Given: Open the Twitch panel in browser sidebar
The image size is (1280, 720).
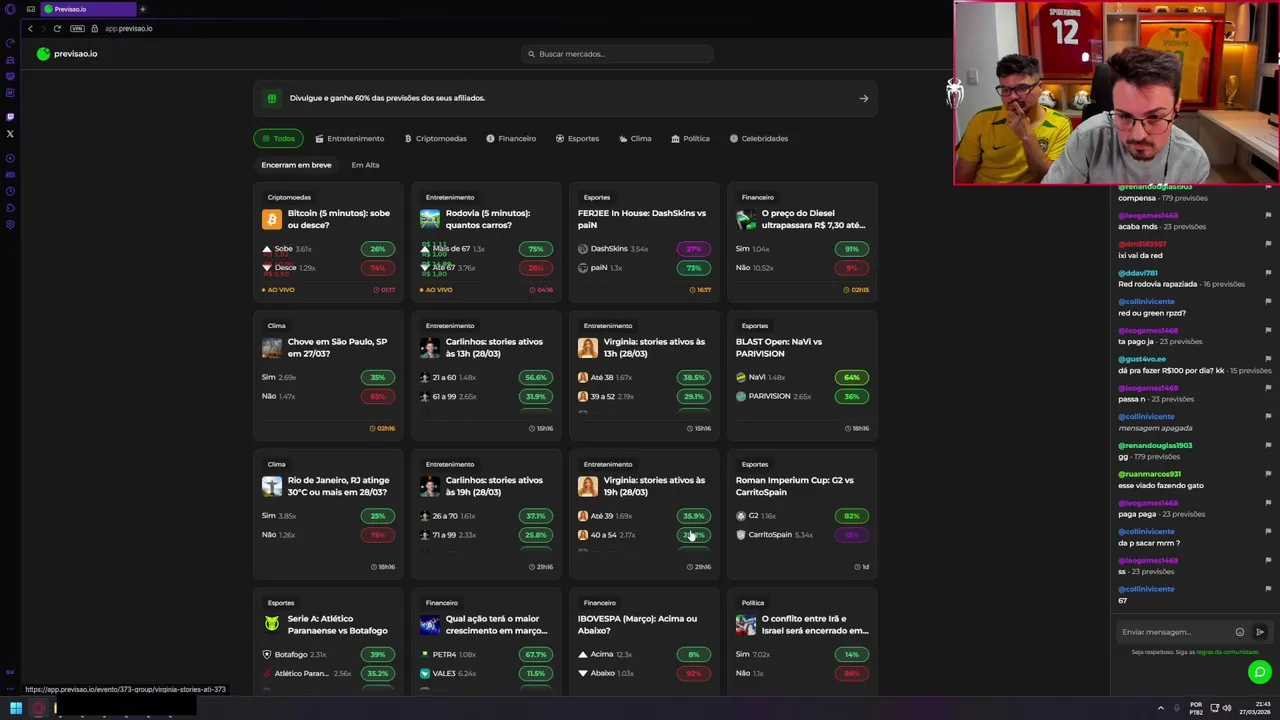Looking at the screenshot, I should point(10,117).
